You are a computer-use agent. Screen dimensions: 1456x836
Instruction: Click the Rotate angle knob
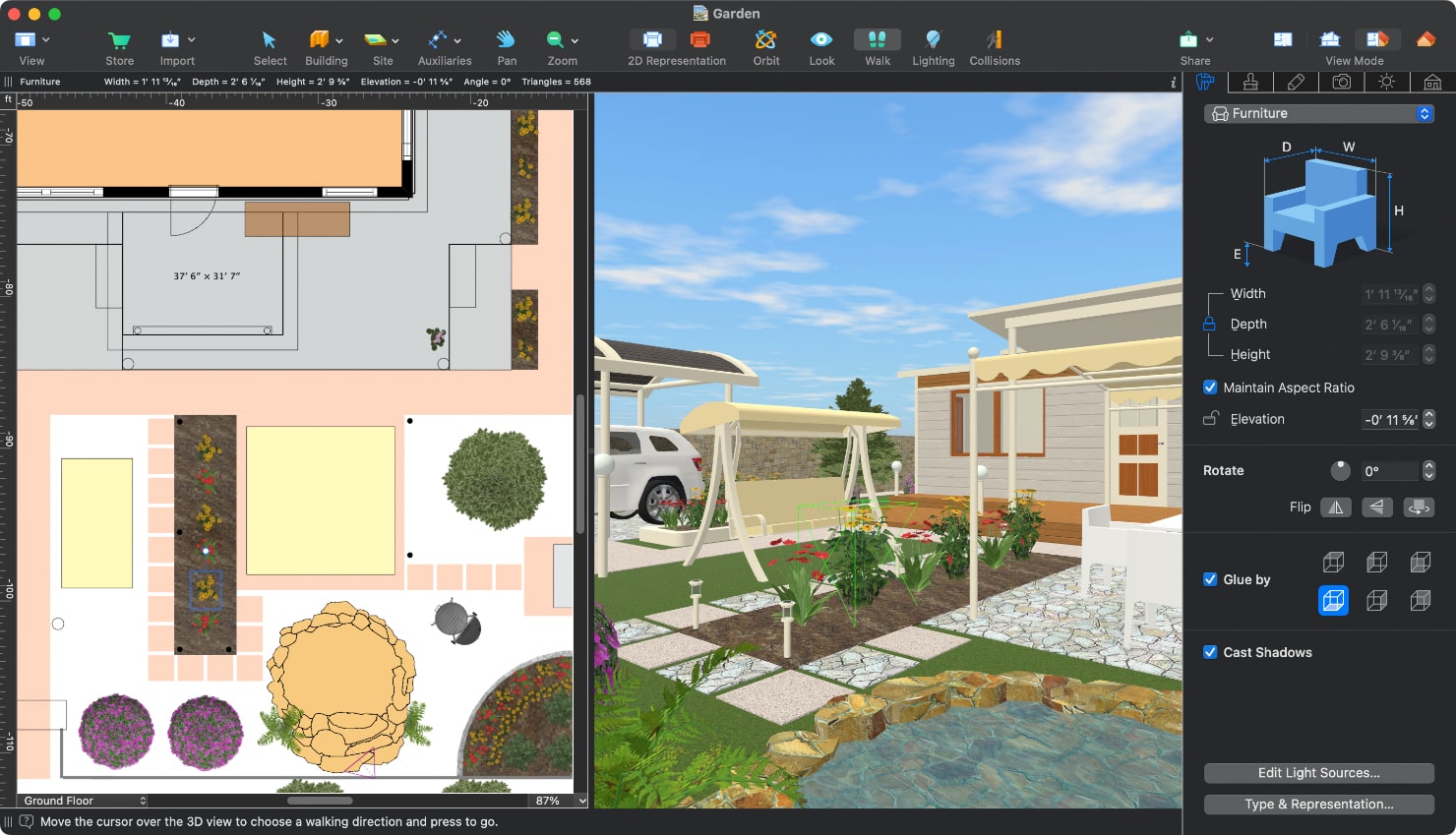pos(1340,470)
